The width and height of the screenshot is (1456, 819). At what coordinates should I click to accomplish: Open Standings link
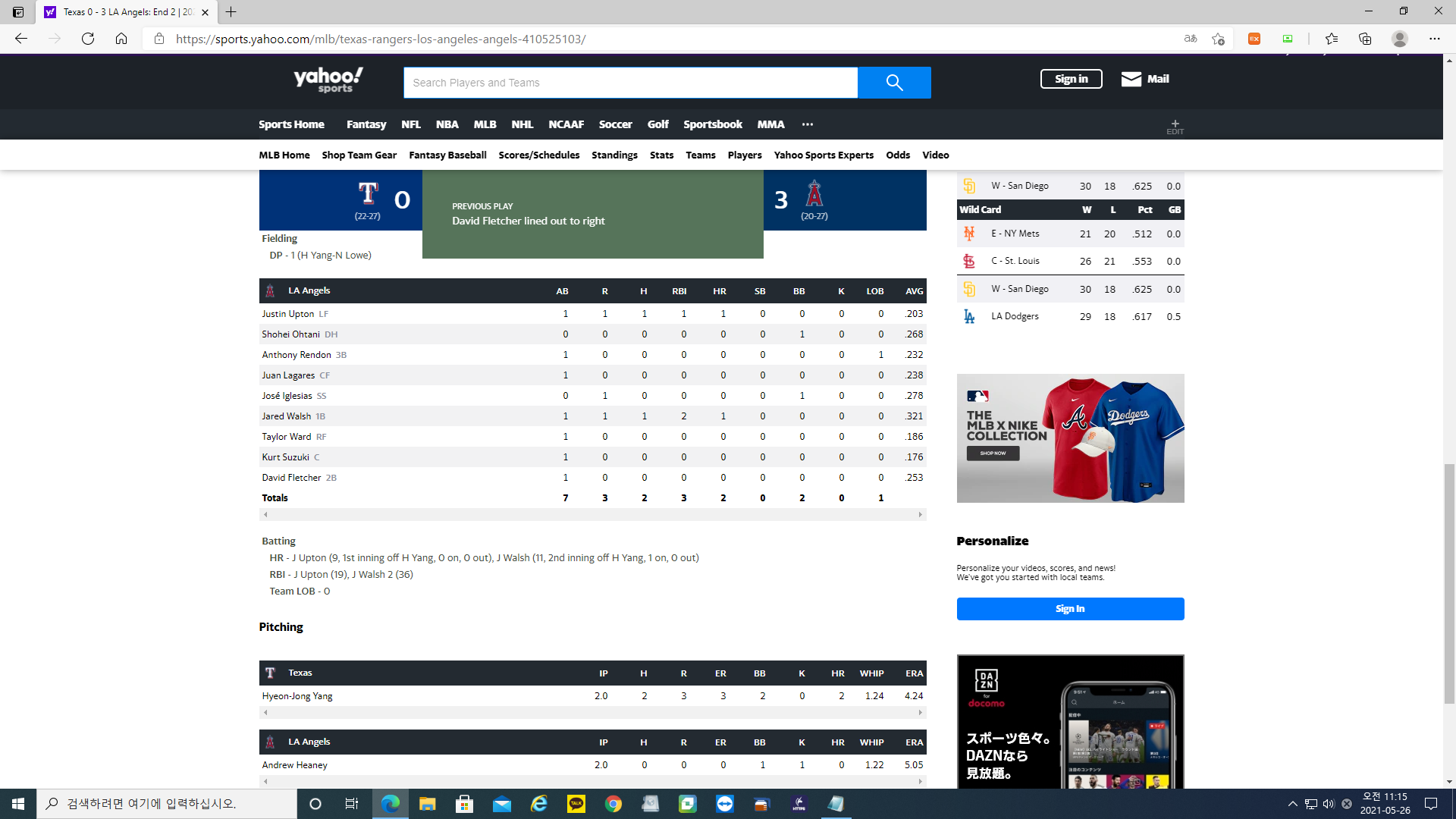(x=614, y=155)
